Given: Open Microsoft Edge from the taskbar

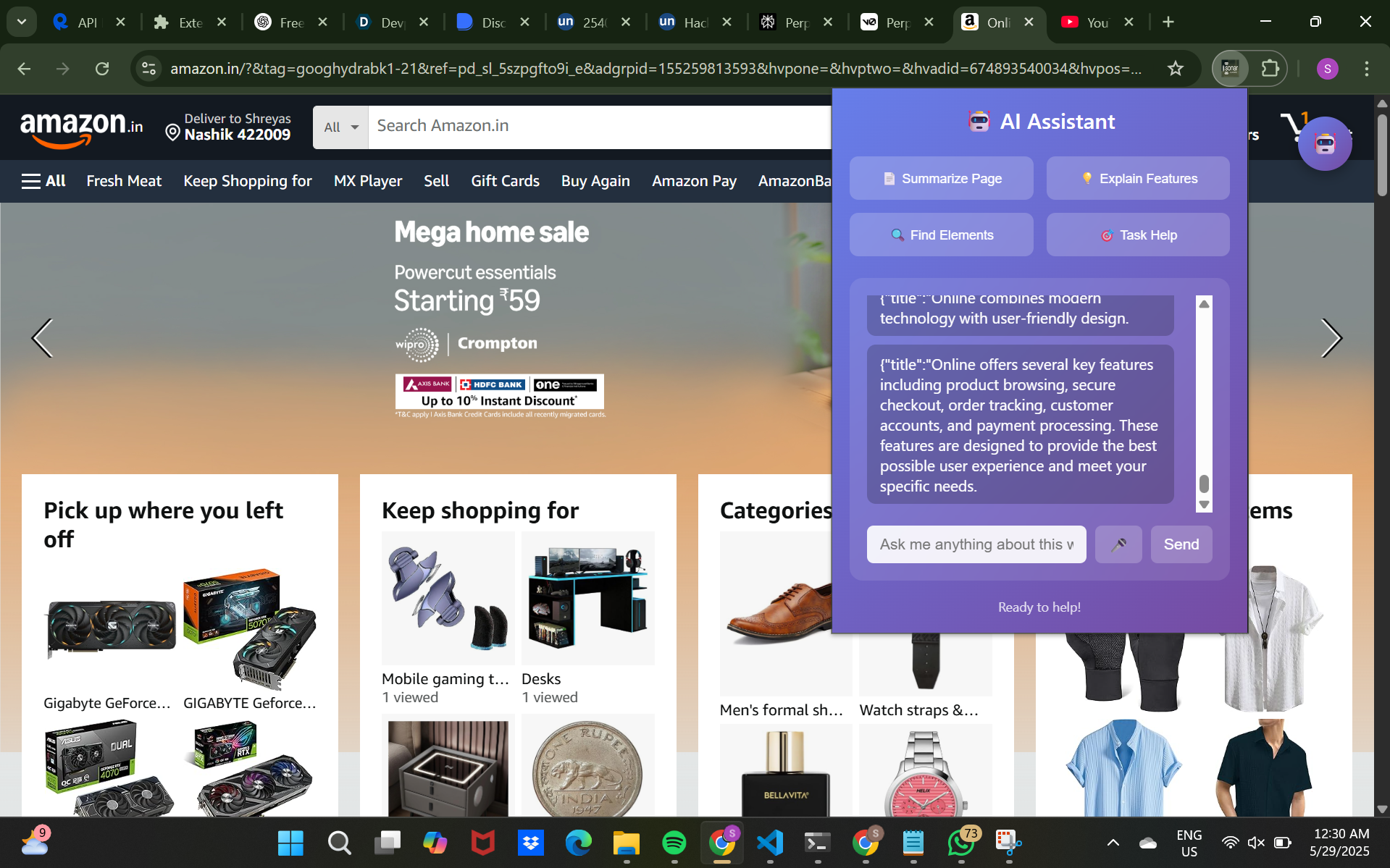Looking at the screenshot, I should [578, 843].
